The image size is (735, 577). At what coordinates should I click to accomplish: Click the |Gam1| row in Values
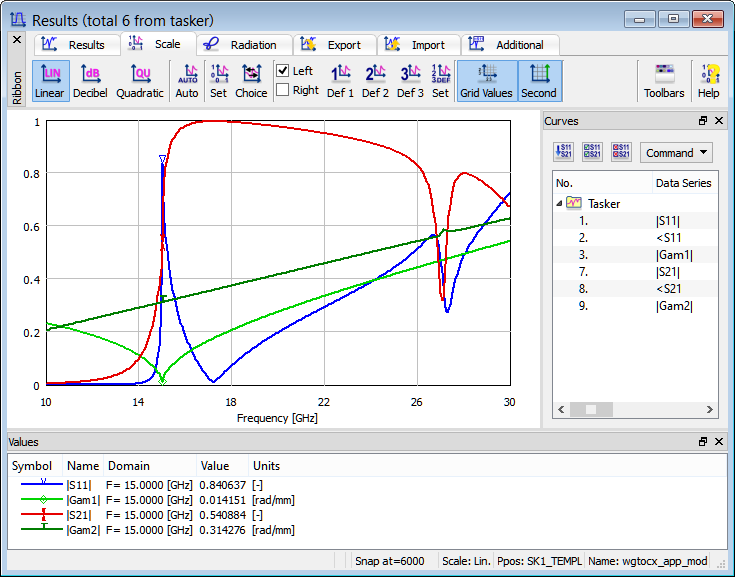84,500
